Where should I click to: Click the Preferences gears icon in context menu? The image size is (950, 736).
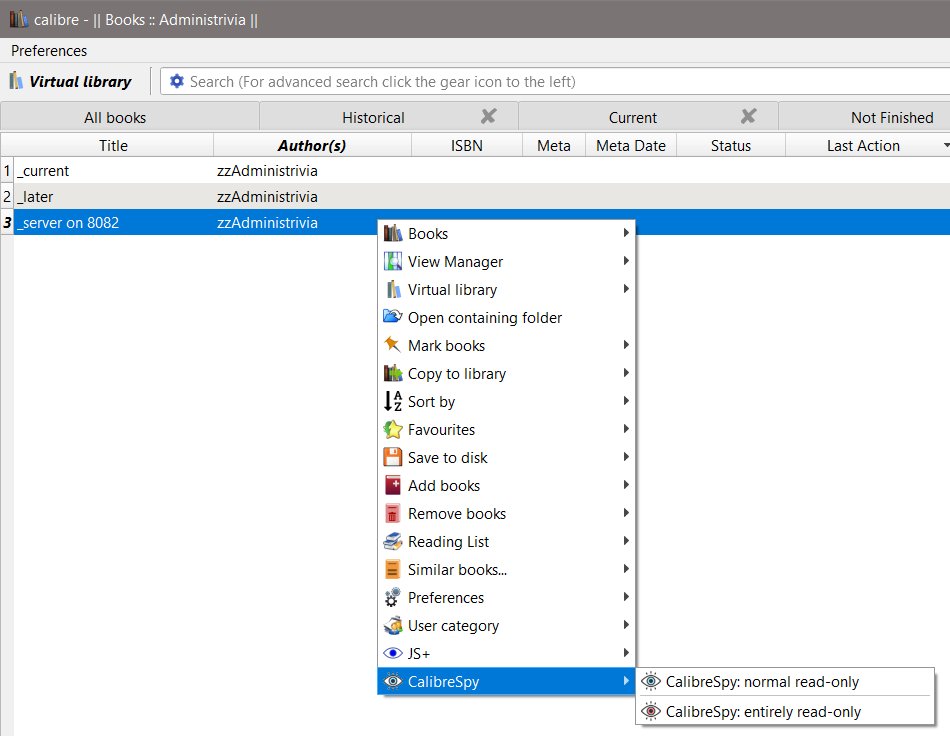tap(393, 597)
